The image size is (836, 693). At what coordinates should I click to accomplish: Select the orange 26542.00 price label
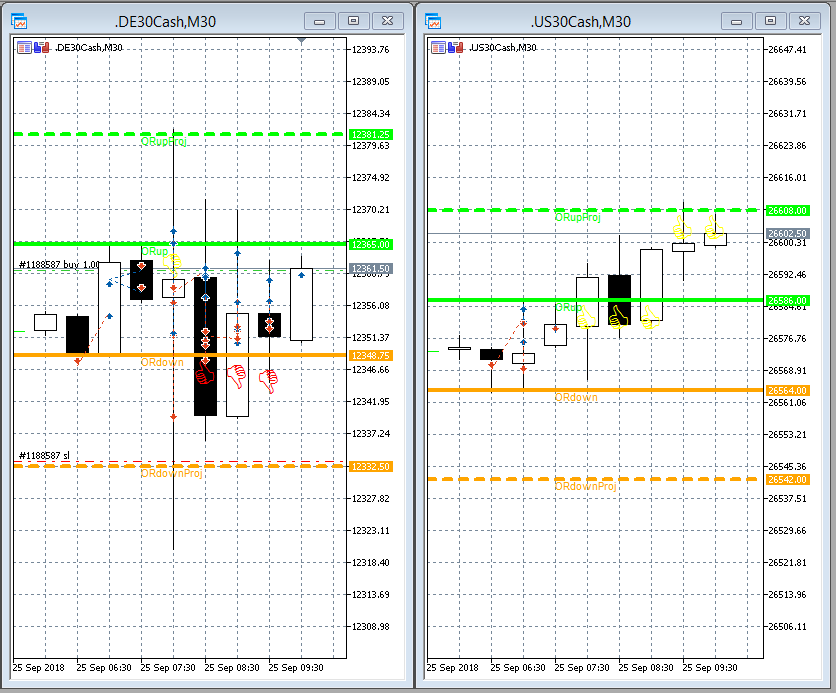coord(787,479)
